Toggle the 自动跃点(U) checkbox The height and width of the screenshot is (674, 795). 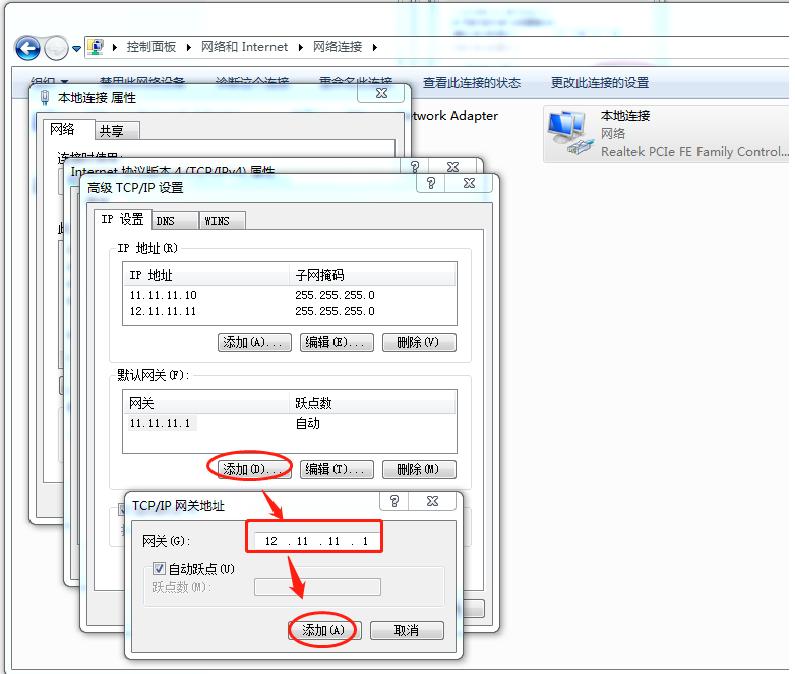[159, 568]
